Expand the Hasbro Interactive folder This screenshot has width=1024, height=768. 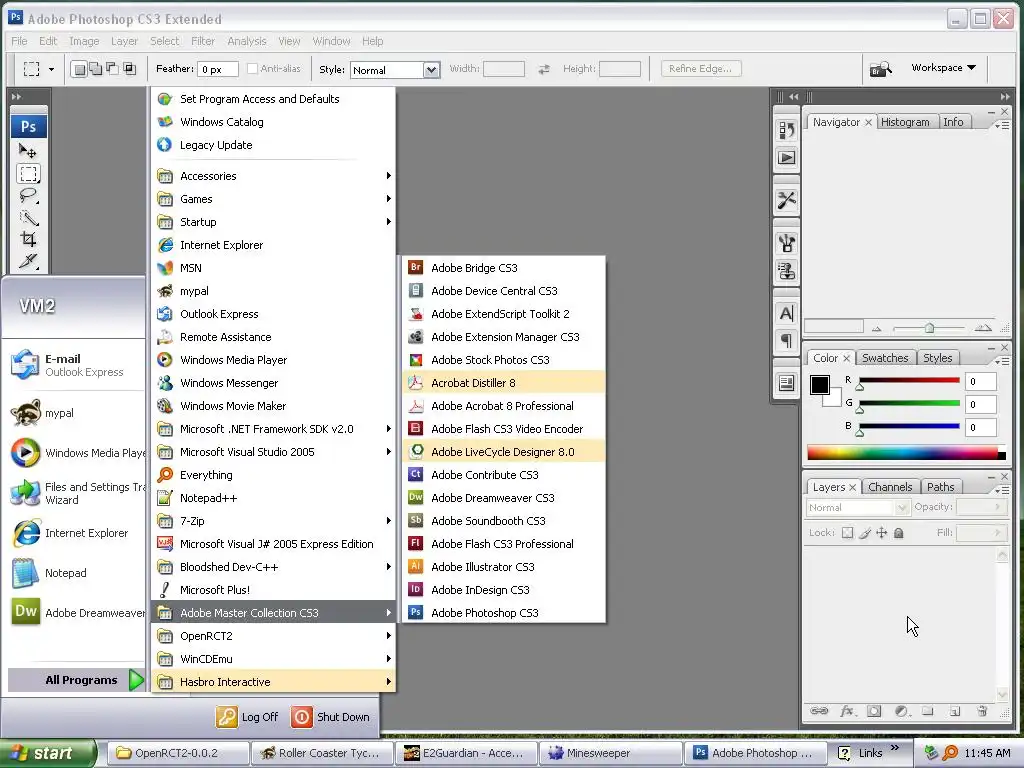coord(274,682)
